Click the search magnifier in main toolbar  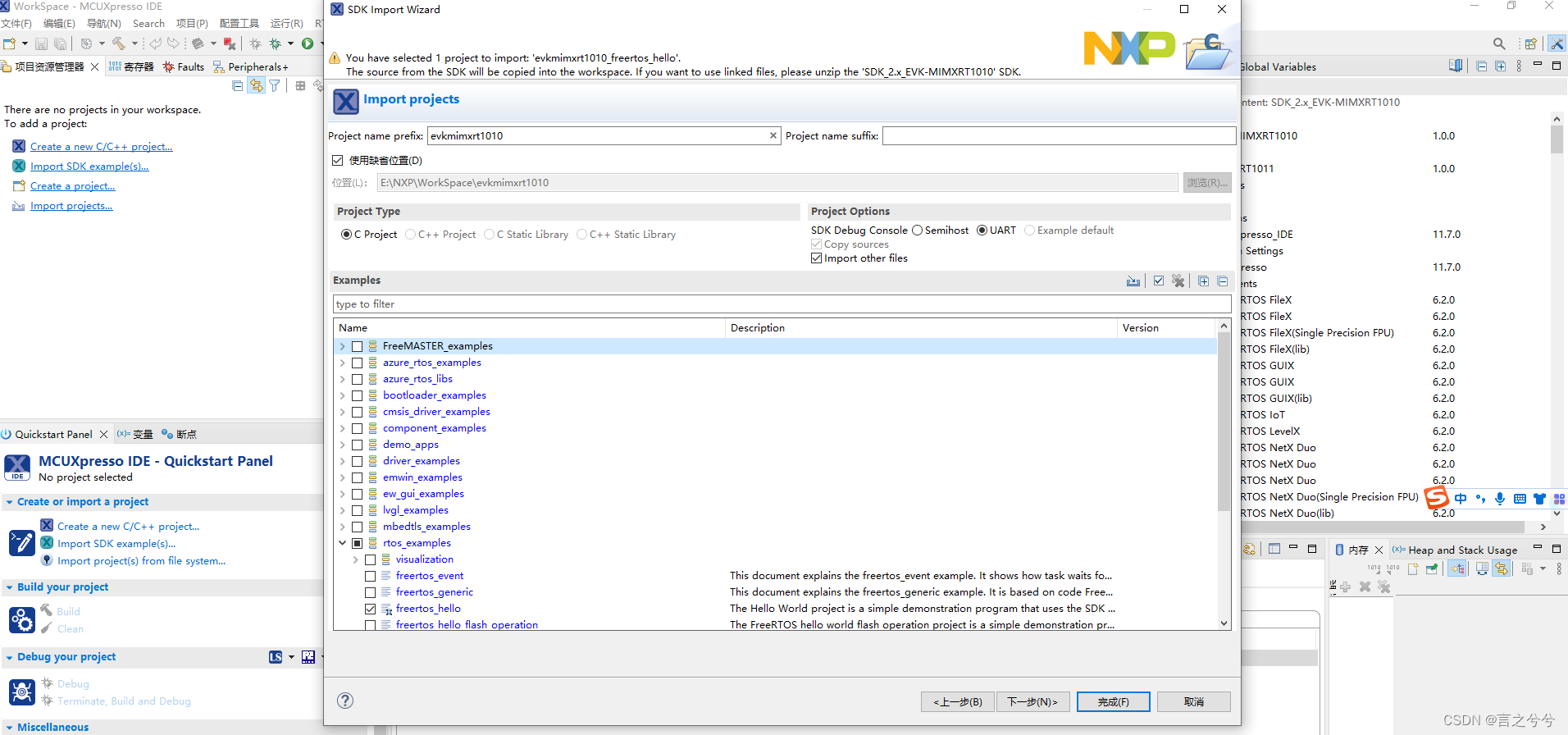(1499, 43)
